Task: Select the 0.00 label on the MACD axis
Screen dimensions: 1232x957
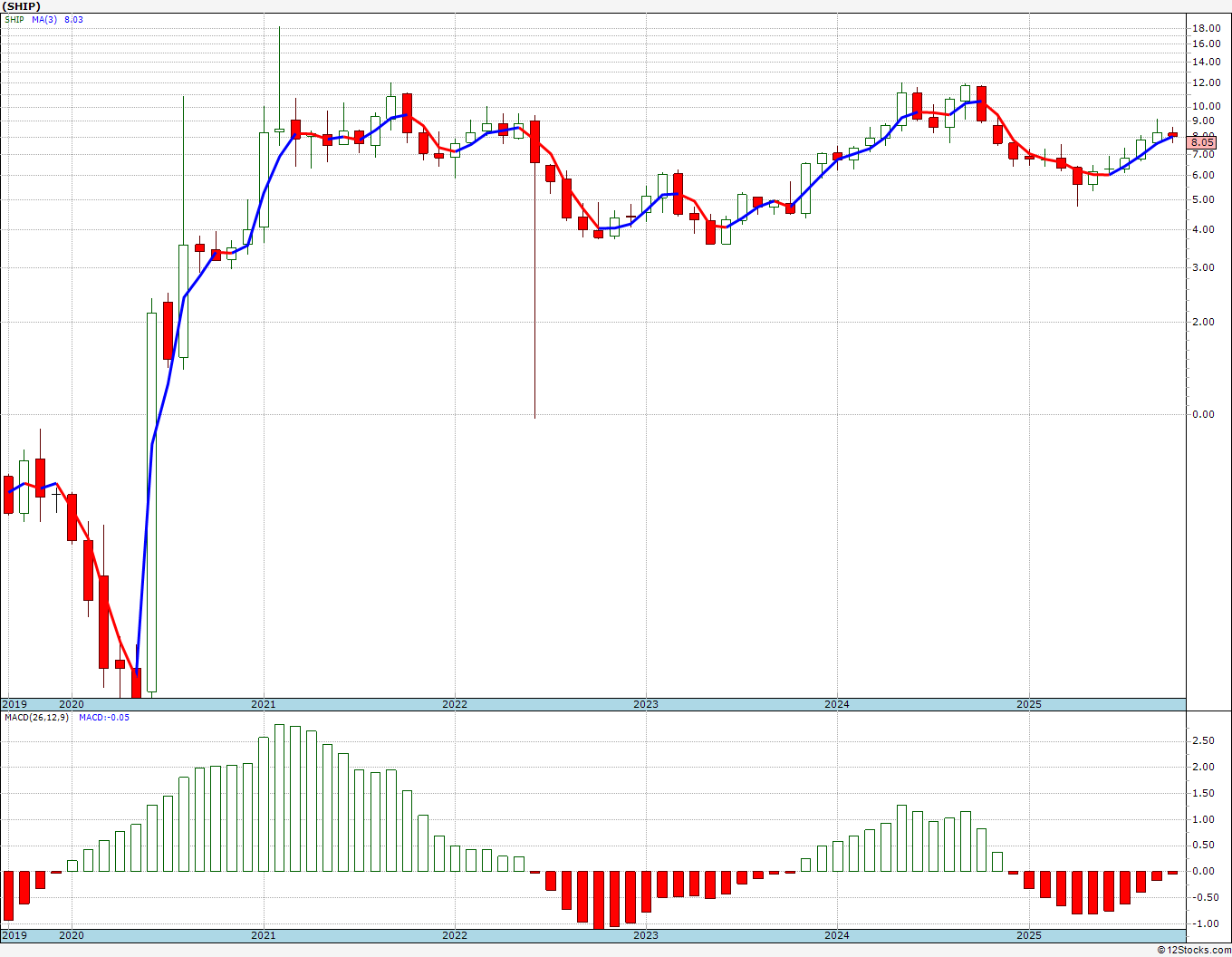Action: (1202, 872)
